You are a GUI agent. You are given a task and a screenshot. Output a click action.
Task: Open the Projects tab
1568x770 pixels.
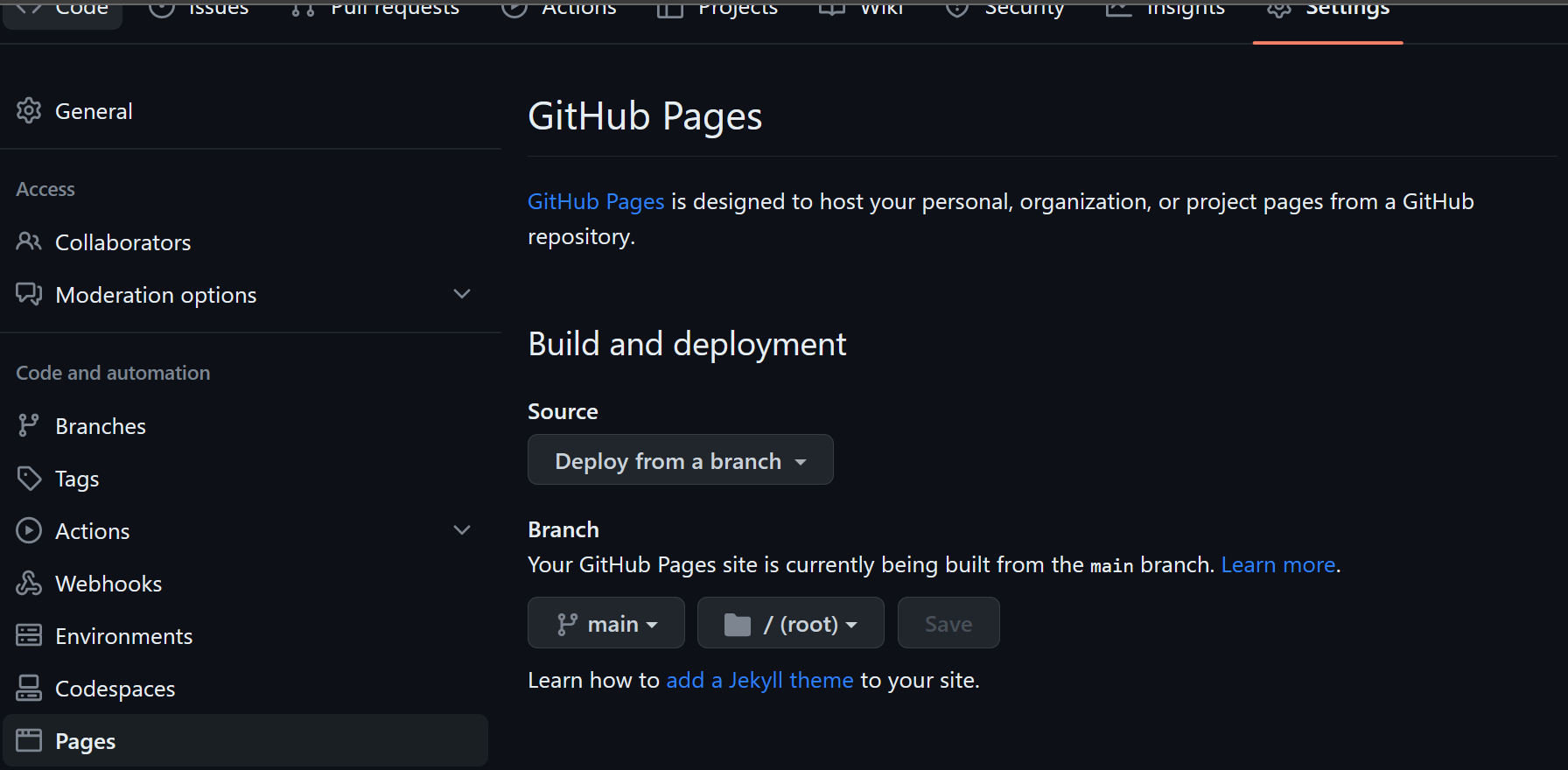[x=717, y=10]
